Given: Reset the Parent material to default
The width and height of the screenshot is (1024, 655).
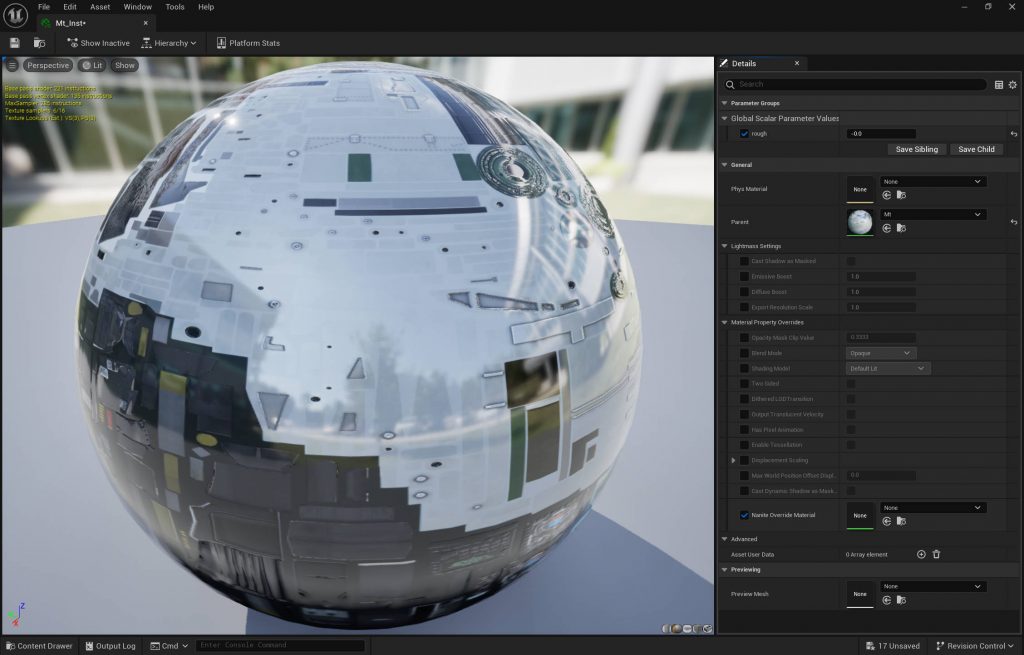Looking at the screenshot, I should click(x=1014, y=222).
